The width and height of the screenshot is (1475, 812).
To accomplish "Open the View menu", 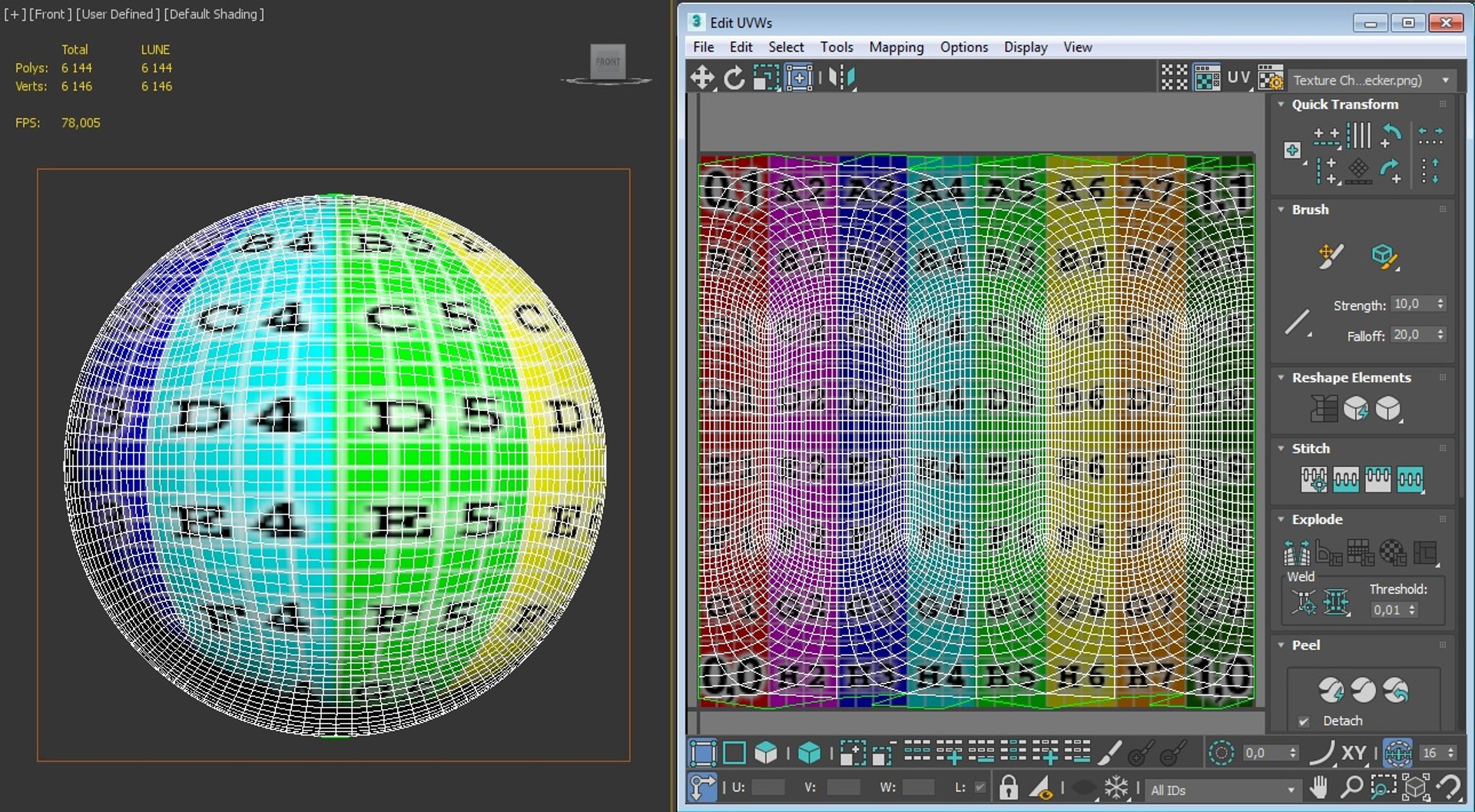I will [1078, 47].
